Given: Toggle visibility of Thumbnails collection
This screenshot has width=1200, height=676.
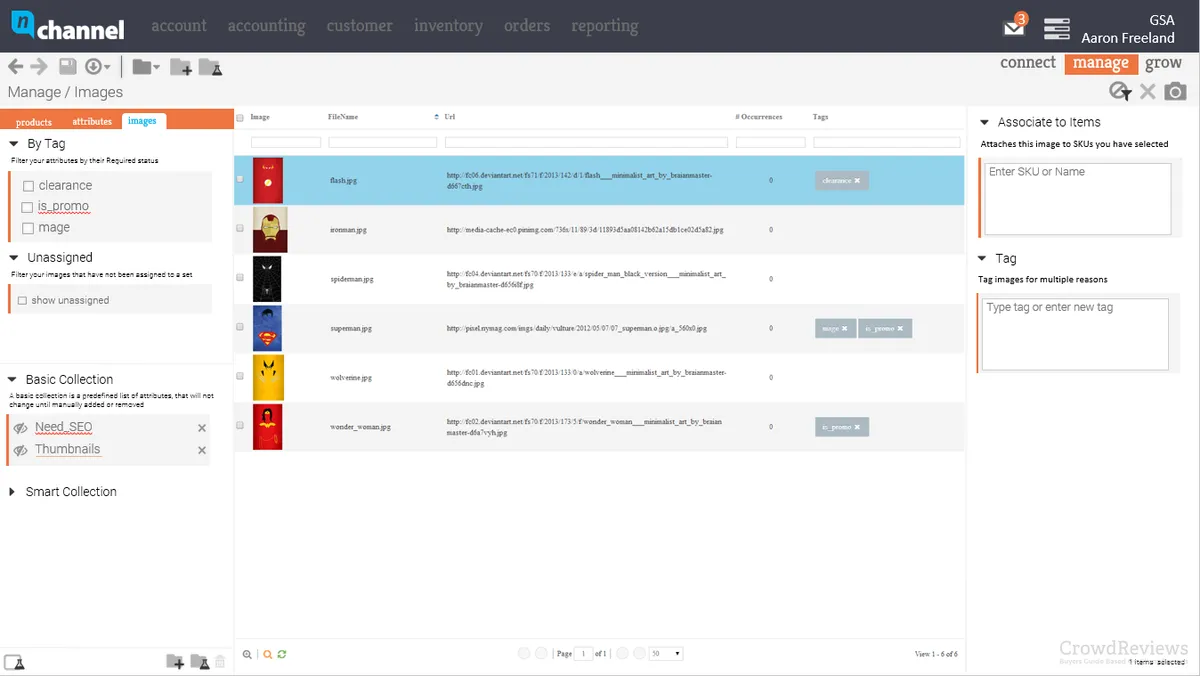Looking at the screenshot, I should (20, 451).
